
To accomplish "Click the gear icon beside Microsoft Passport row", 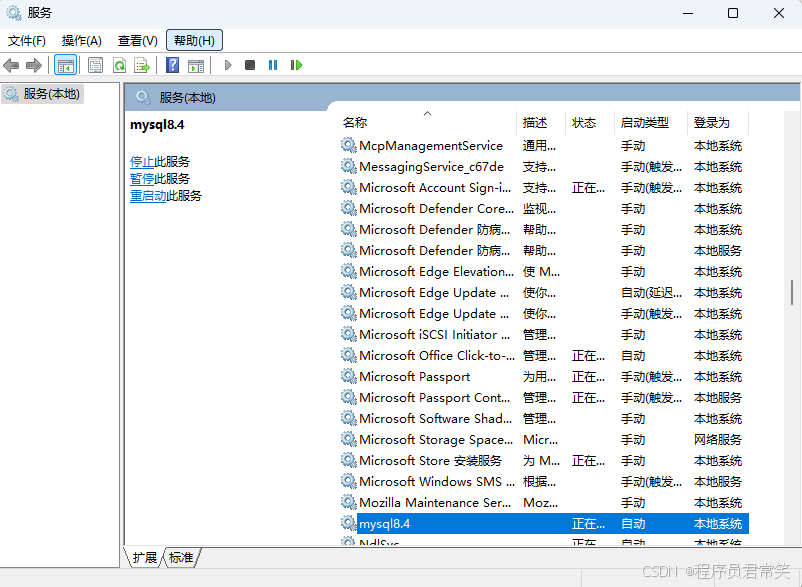I will tap(349, 377).
